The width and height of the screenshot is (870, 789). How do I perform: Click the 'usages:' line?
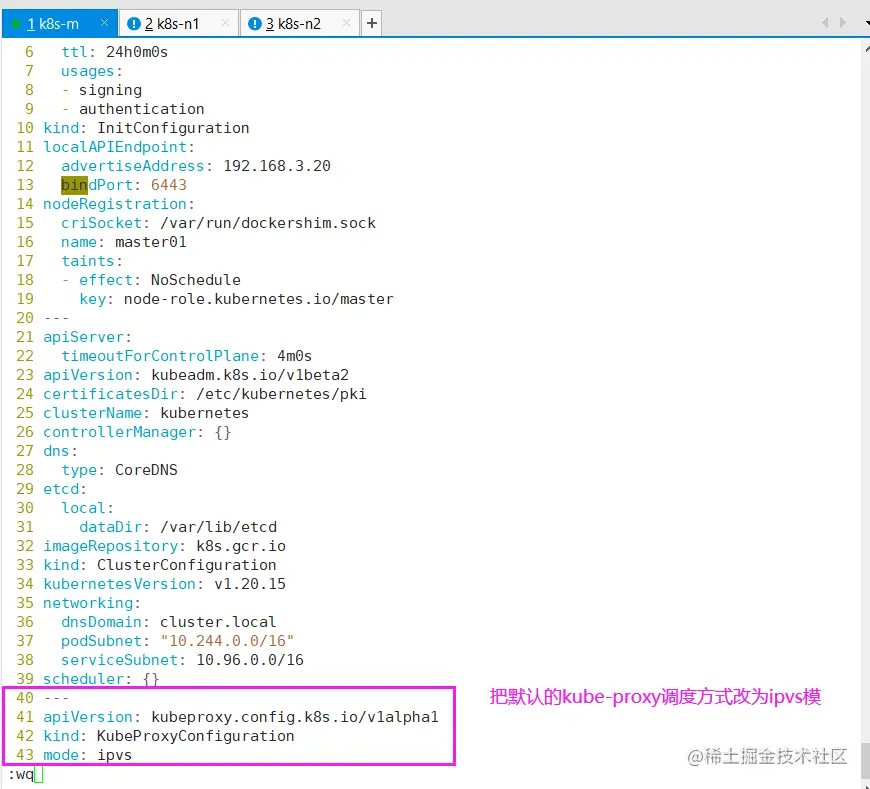[92, 71]
